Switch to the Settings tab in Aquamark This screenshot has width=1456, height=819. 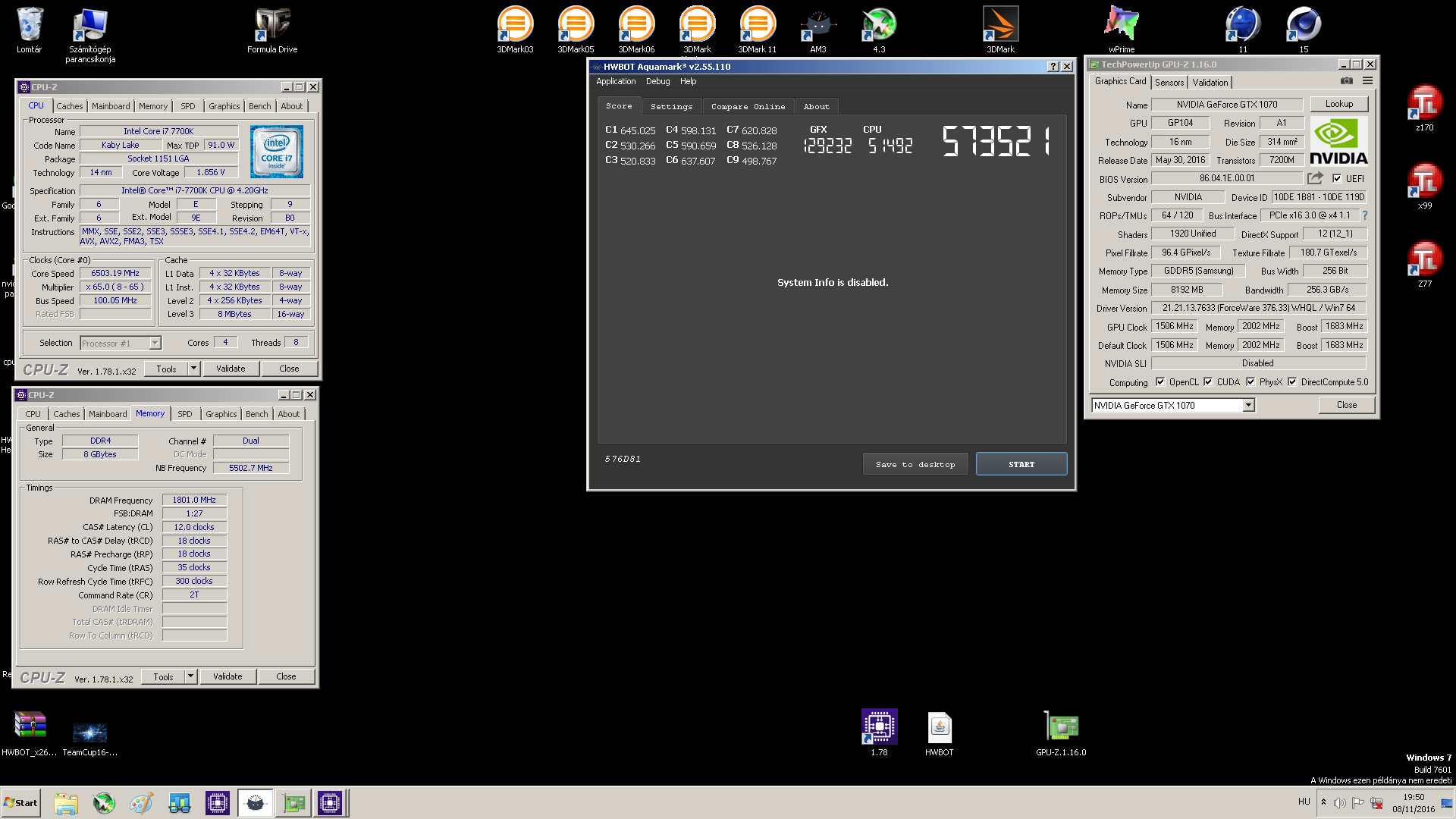(x=671, y=107)
